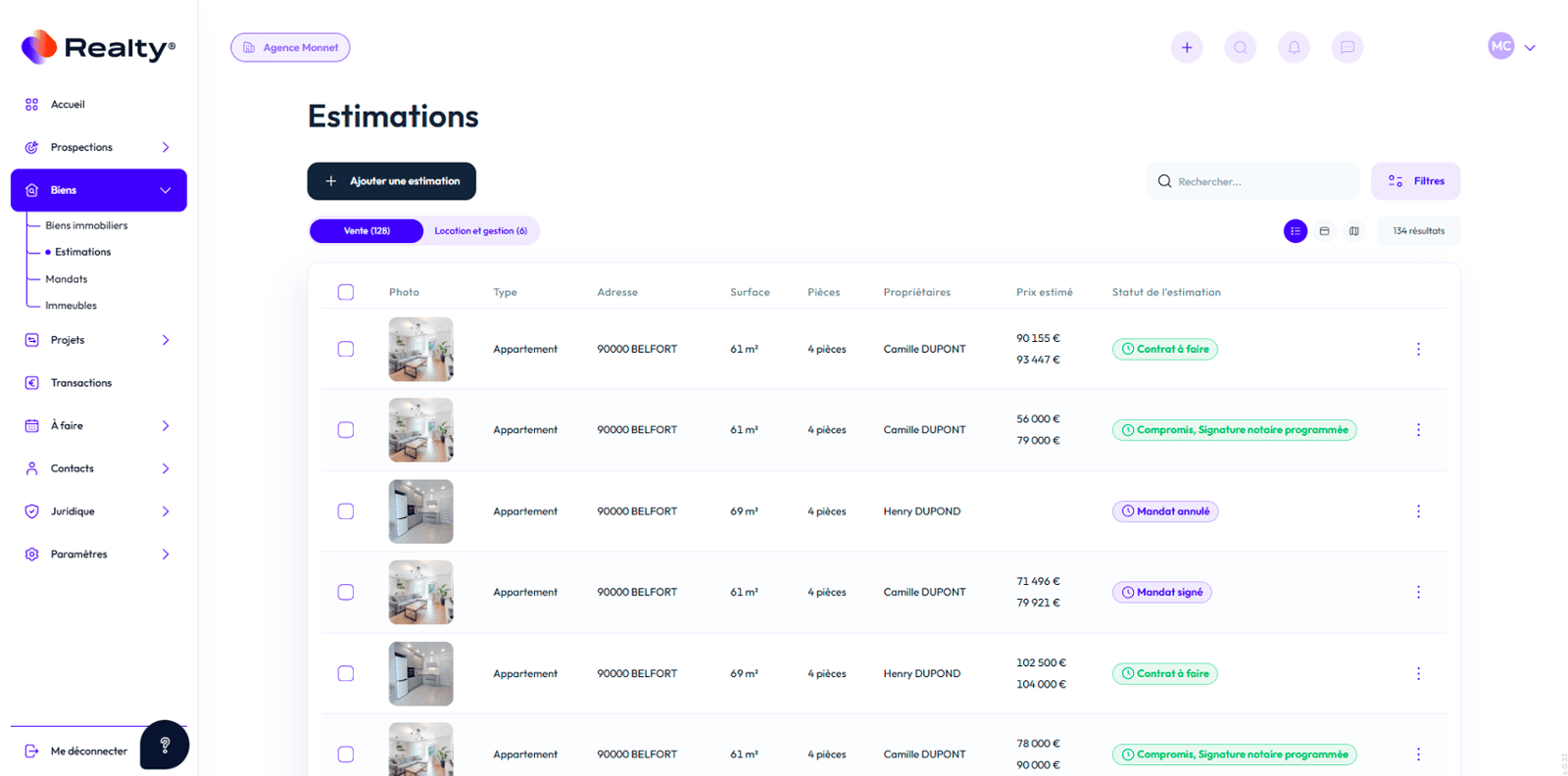Toggle the select-all checkbox in table header
This screenshot has width=1568, height=776.
click(346, 292)
